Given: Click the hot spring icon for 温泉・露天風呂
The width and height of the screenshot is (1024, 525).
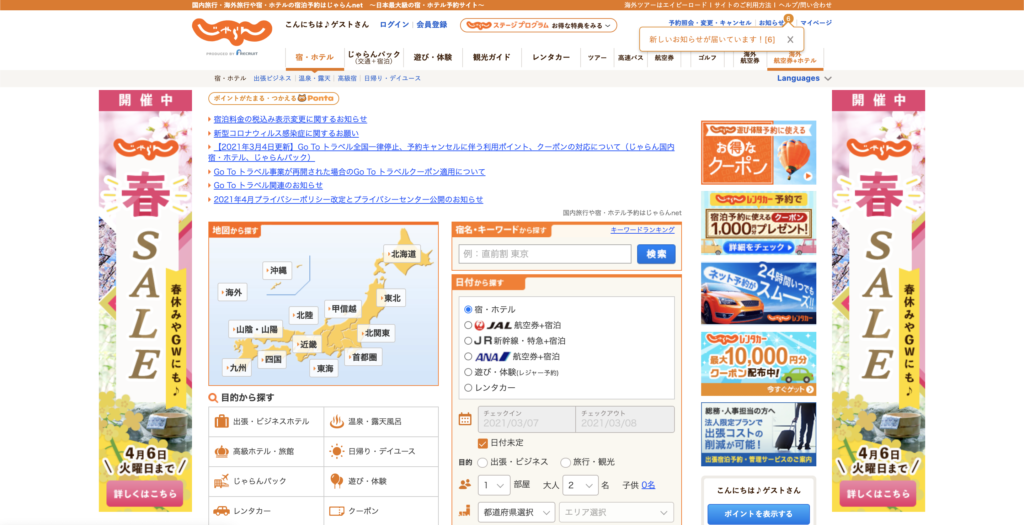Looking at the screenshot, I should (x=336, y=421).
